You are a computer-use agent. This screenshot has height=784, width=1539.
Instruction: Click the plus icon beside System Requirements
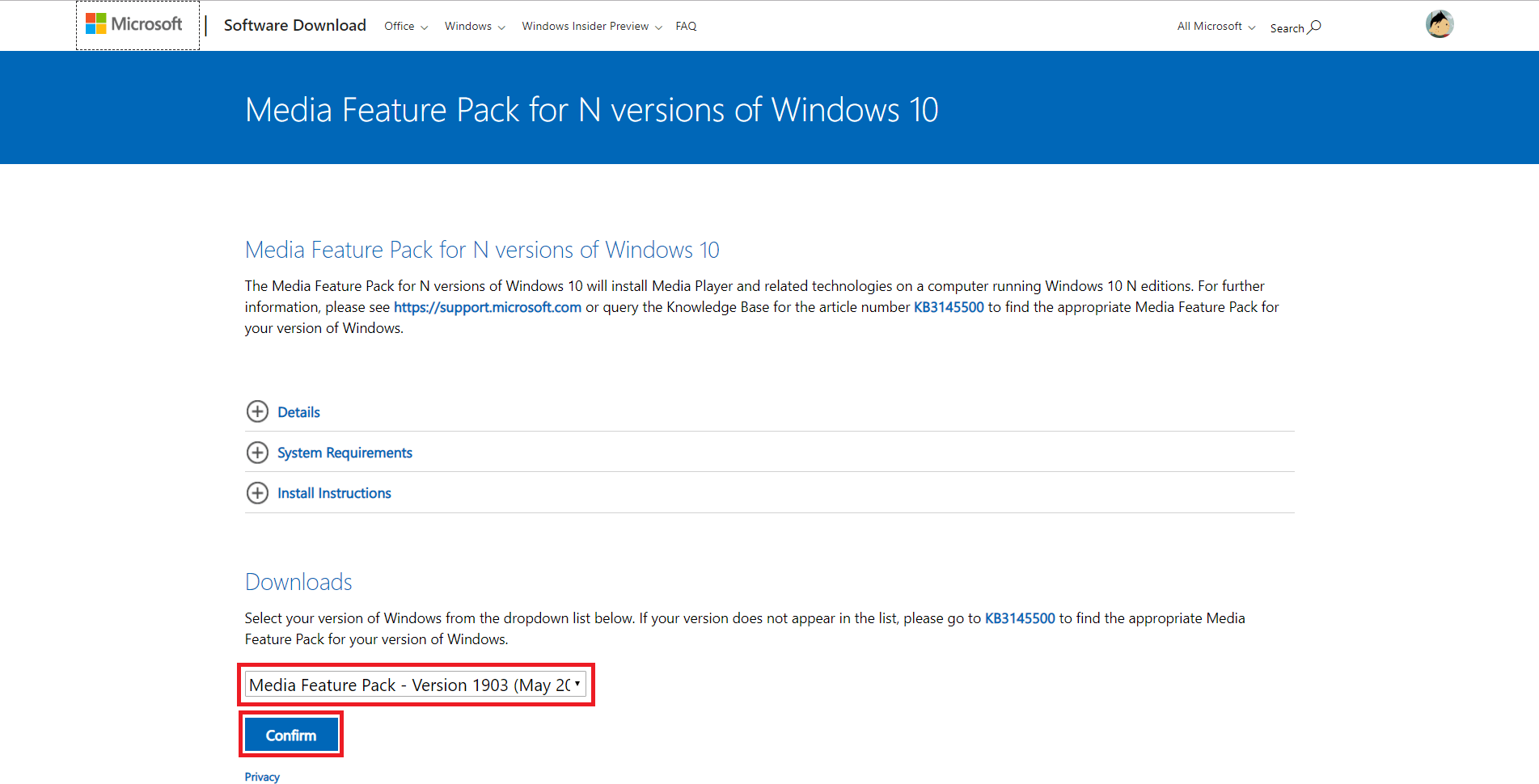click(x=257, y=452)
